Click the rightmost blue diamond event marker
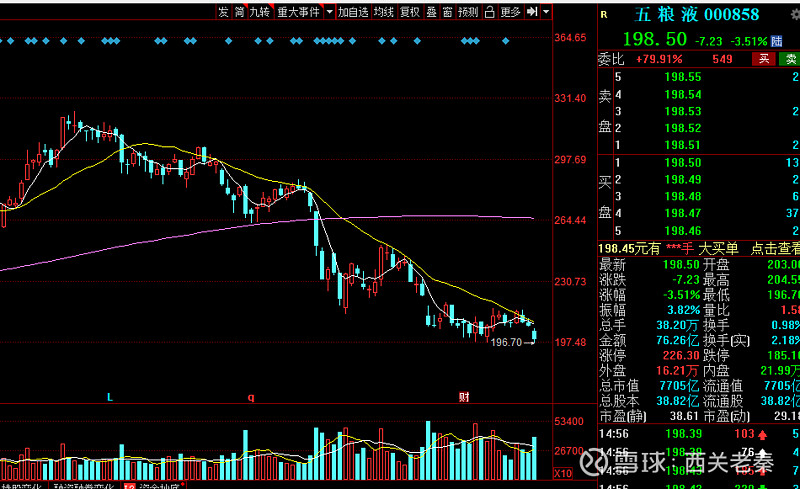Screen dimensions: 800x489 click(x=506, y=41)
